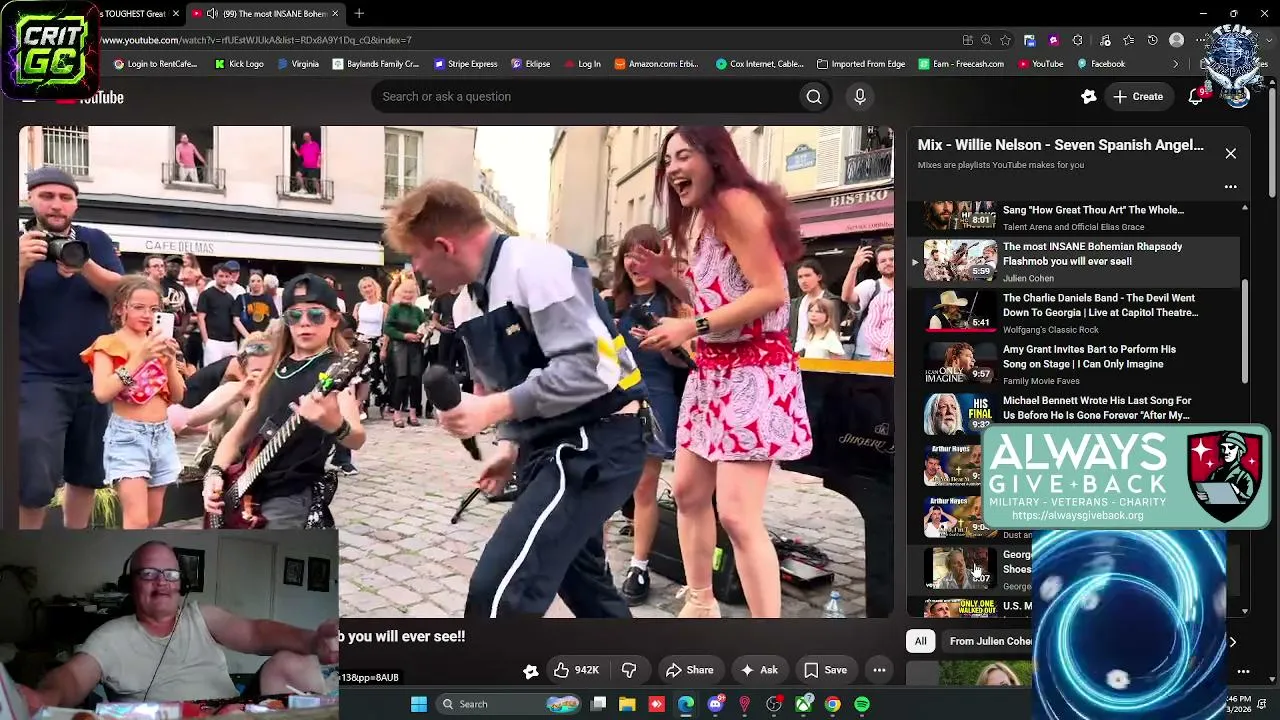Add this page to browser favorites star

pos(1005,40)
